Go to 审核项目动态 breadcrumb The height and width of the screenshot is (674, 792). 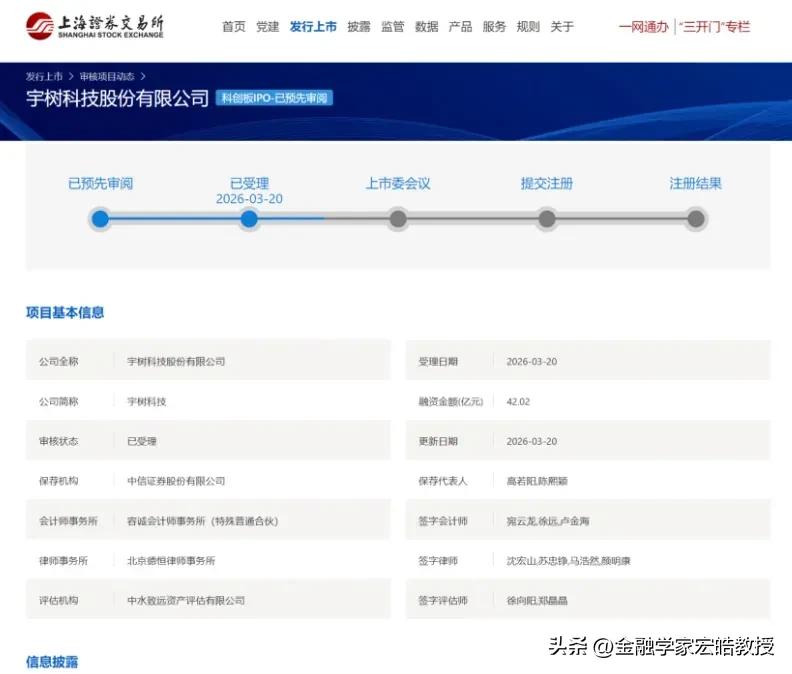coord(107,76)
